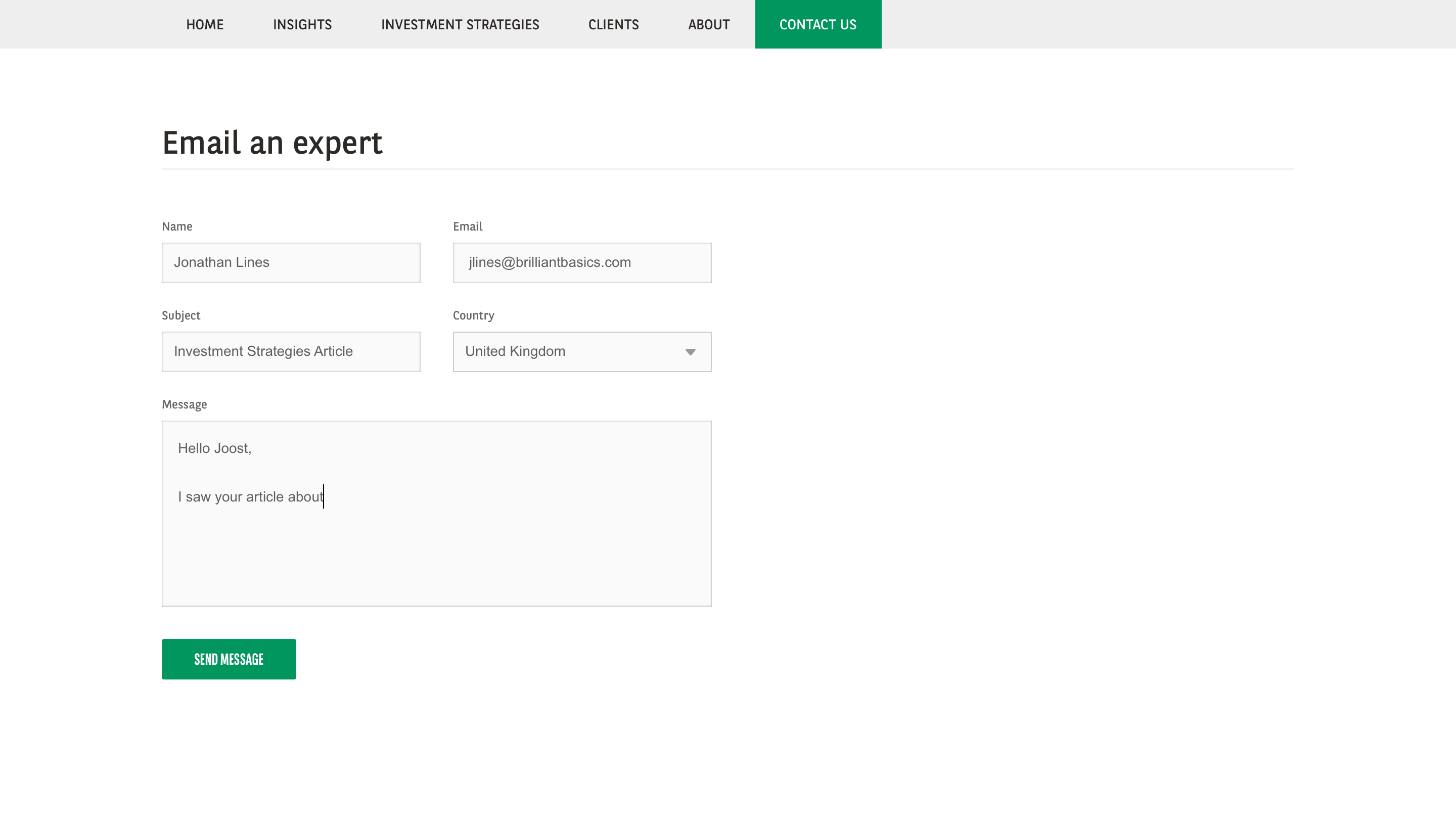This screenshot has height=819, width=1456.
Task: Open the Insights section
Action: click(302, 24)
